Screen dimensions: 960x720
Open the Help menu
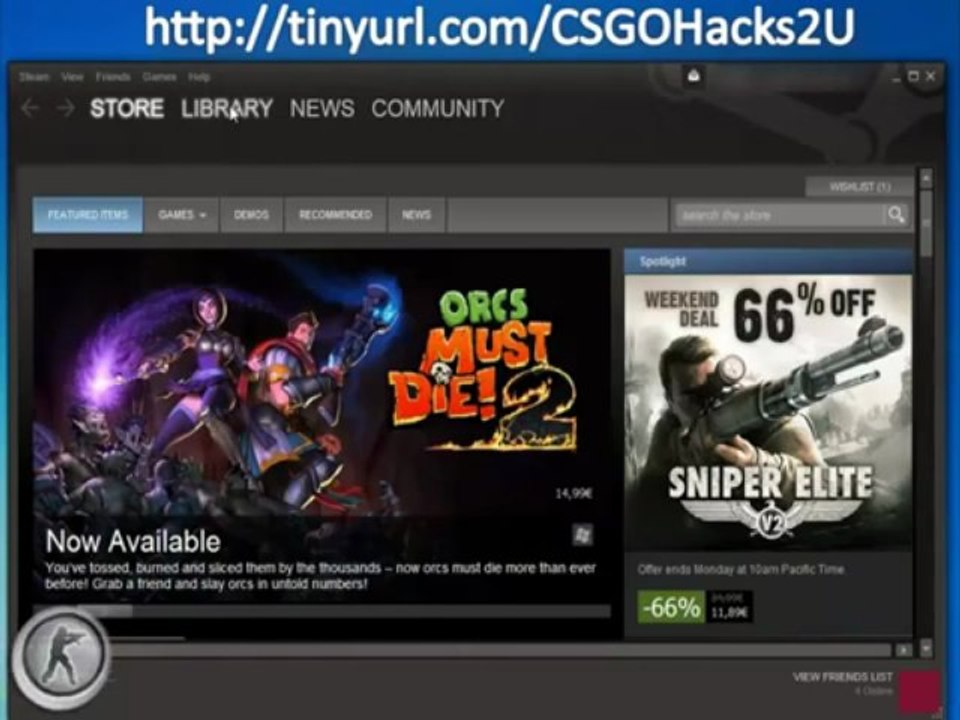pyautogui.click(x=199, y=77)
